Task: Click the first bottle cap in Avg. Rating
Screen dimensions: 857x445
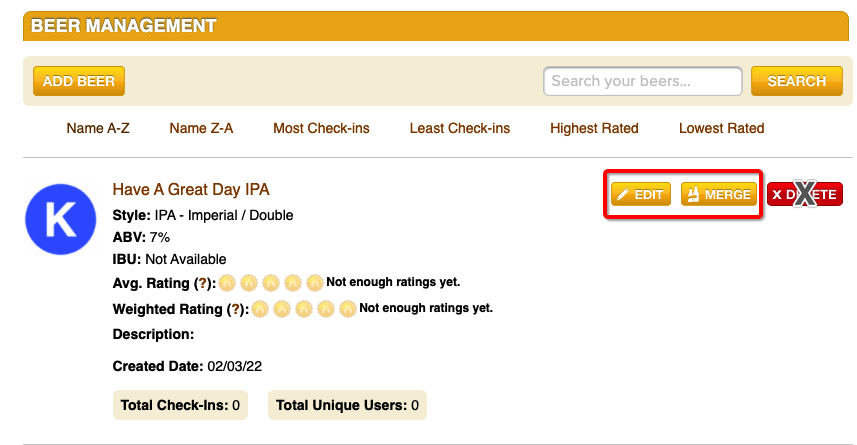Action: click(227, 283)
